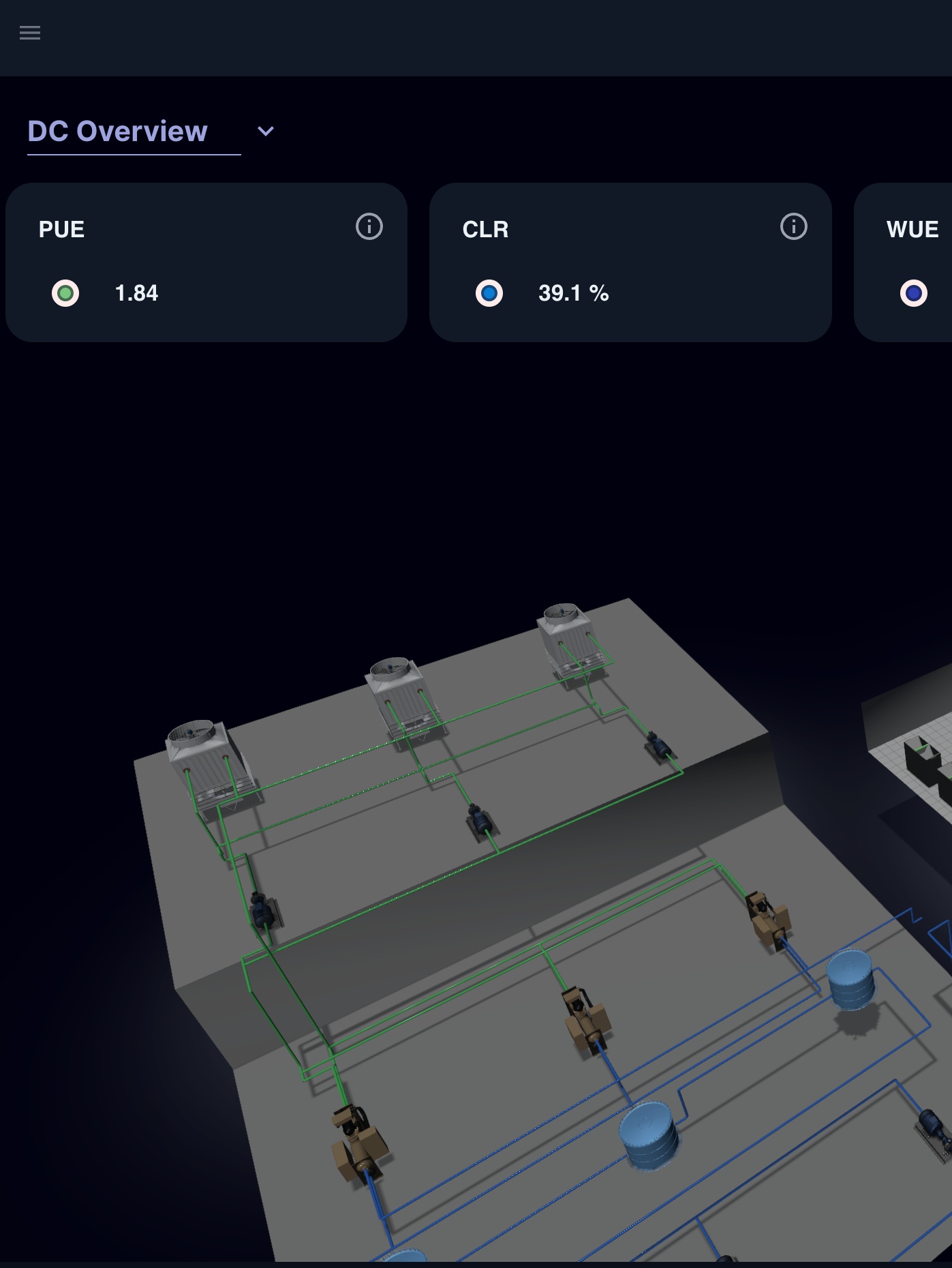Click the CLR card label

(485, 230)
